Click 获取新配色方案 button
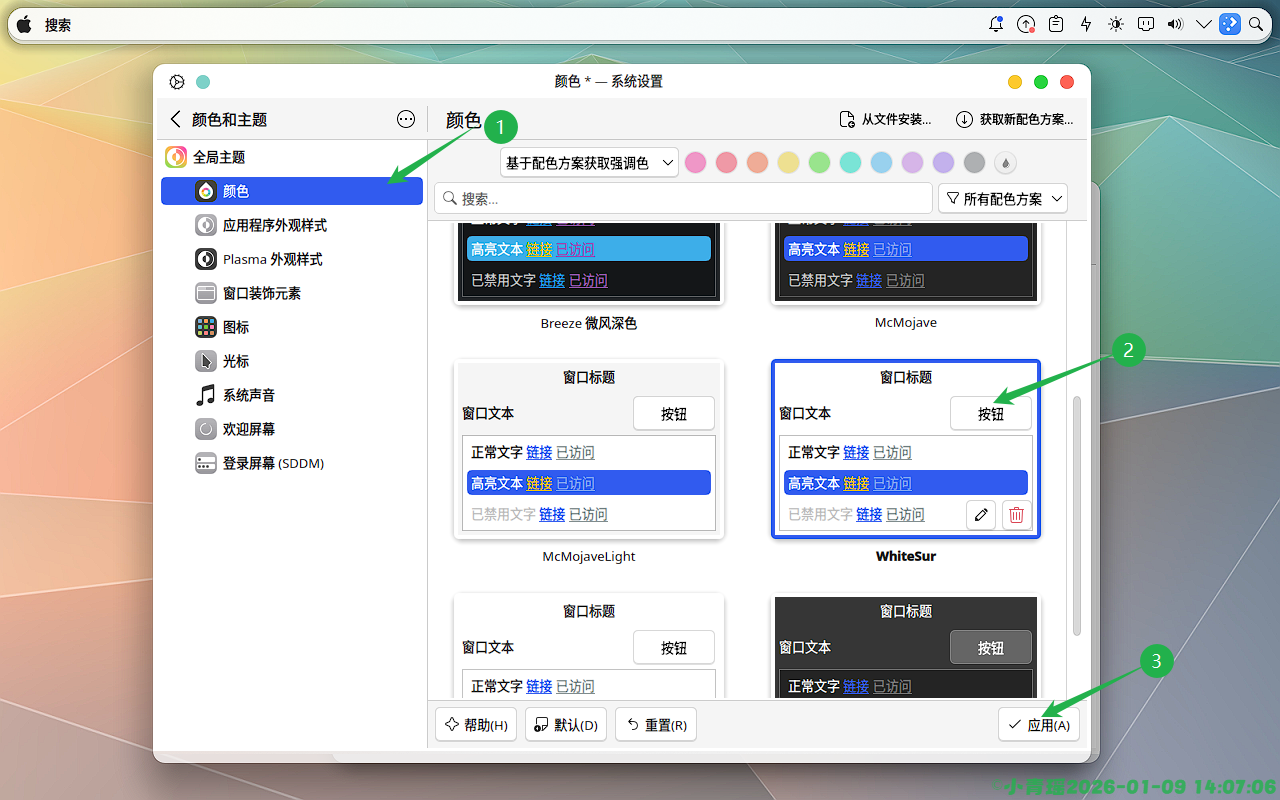The image size is (1280, 800). (1014, 119)
